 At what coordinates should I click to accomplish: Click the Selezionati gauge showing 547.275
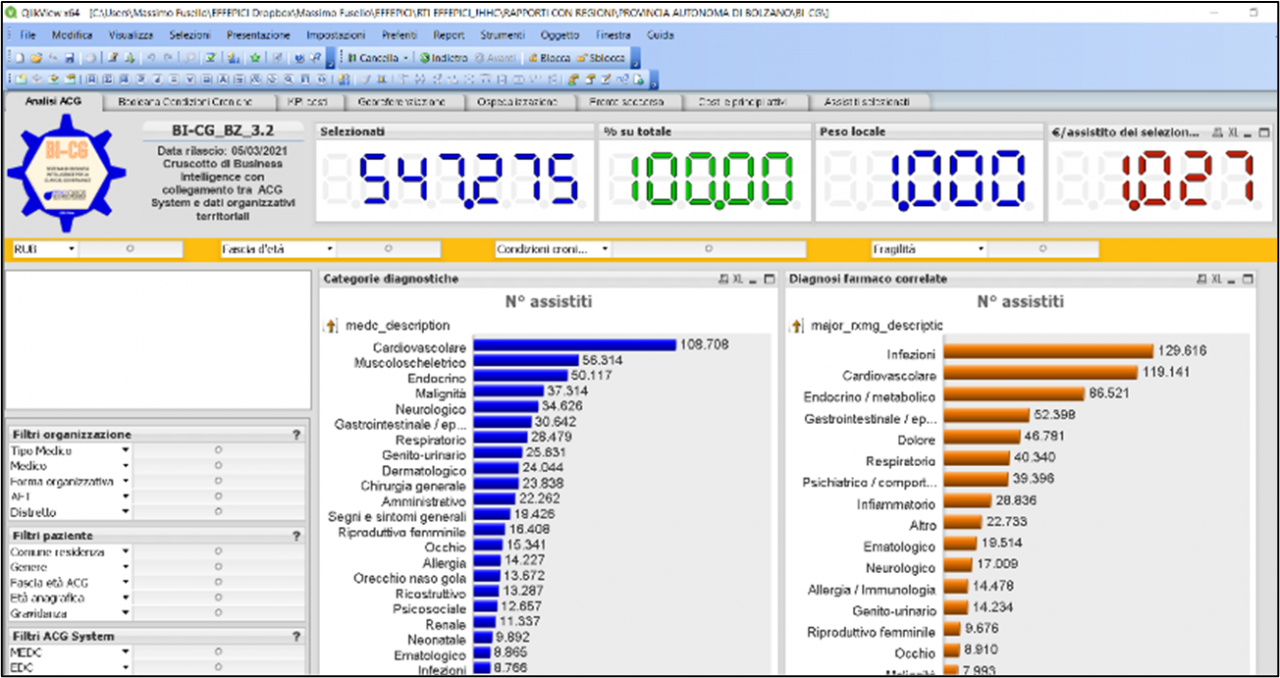coord(455,180)
